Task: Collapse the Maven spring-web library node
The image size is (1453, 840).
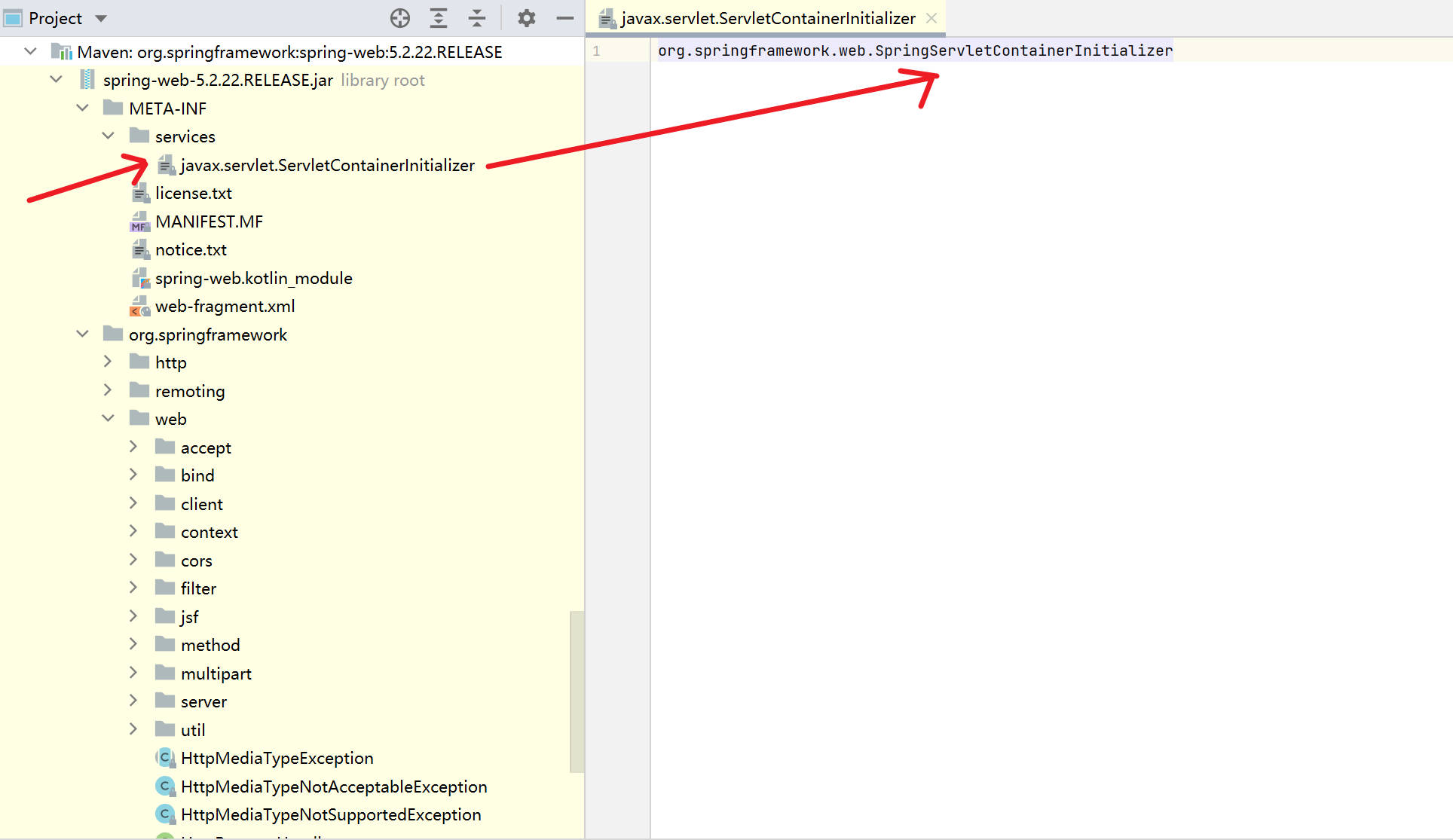Action: (31, 51)
